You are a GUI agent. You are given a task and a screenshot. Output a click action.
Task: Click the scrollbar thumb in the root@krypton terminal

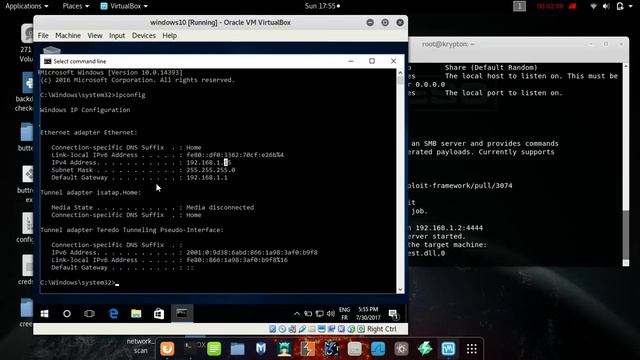coord(626,235)
